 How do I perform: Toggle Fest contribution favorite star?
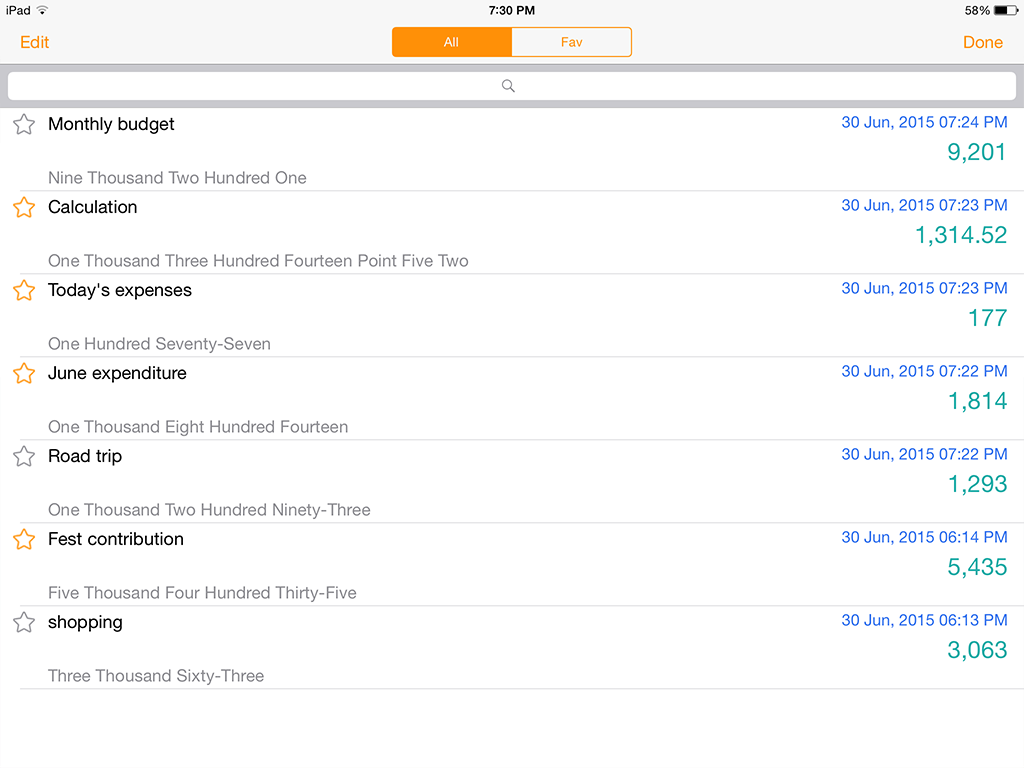point(24,540)
